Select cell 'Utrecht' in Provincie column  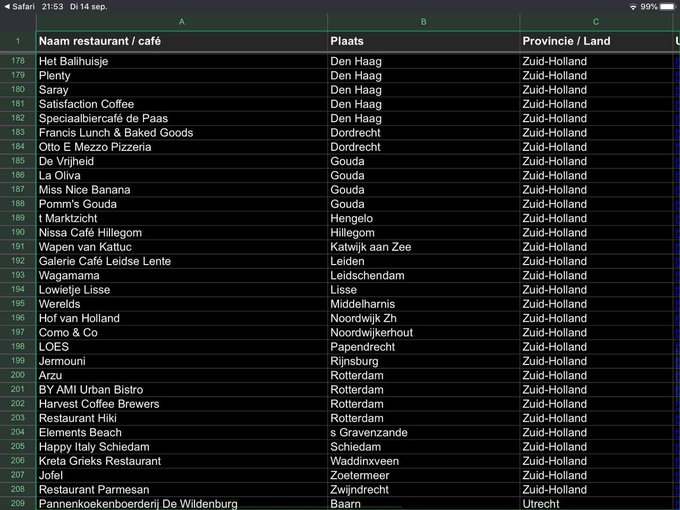click(596, 503)
